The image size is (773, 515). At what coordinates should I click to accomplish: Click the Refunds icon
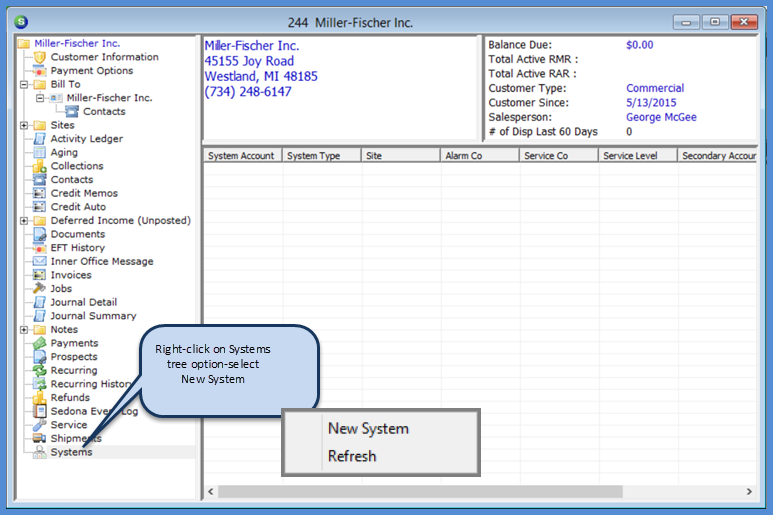pos(39,398)
